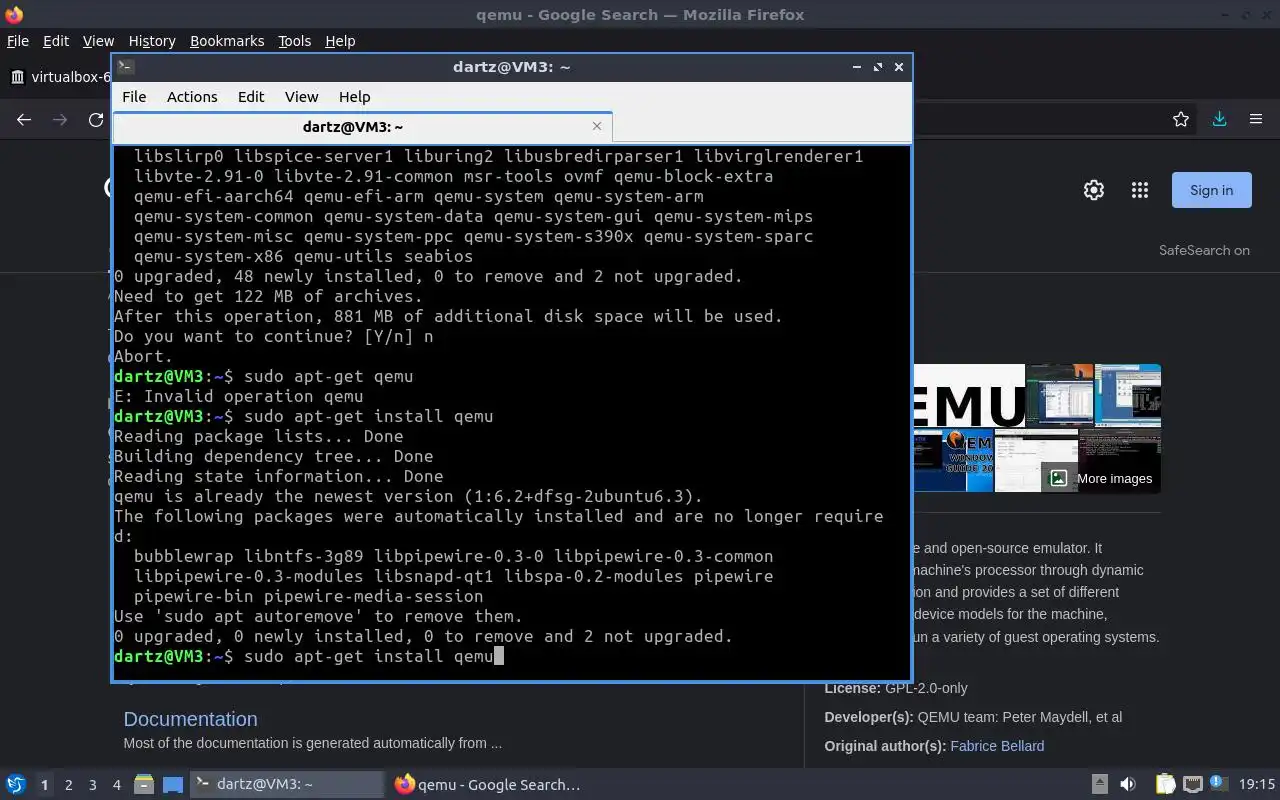
Task: Open the File menu in the terminal window
Action: point(134,97)
